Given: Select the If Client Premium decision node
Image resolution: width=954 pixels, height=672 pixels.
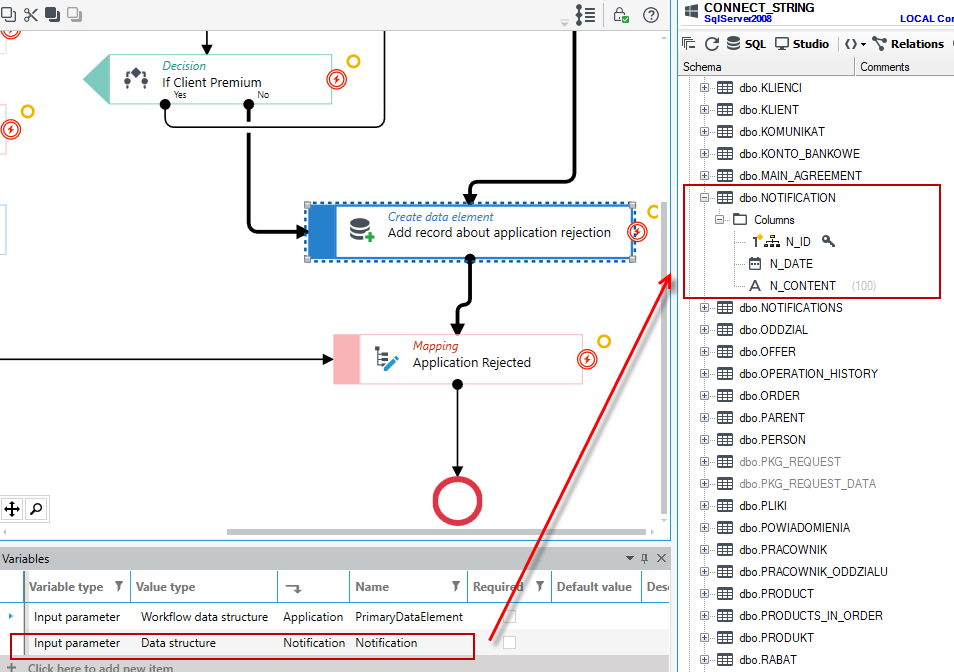Looking at the screenshot, I should 208,79.
